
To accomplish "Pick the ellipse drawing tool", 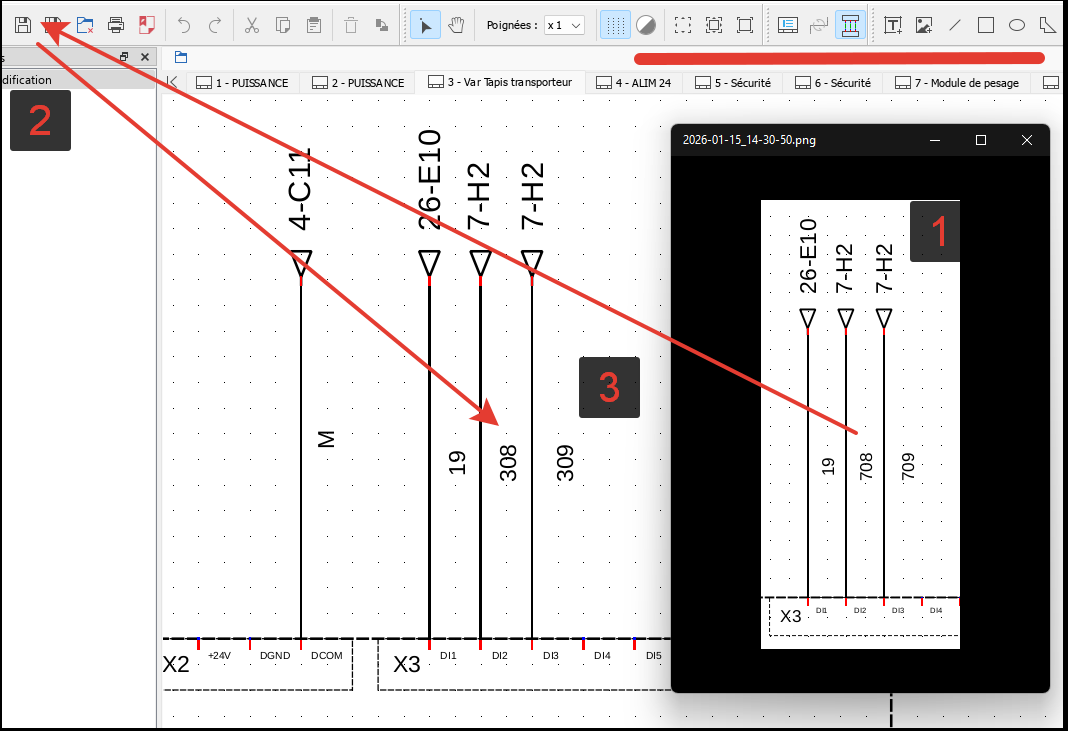I will [x=1017, y=25].
